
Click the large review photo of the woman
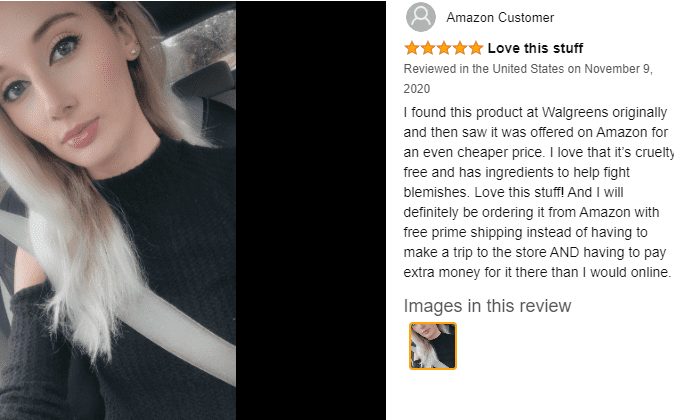click(118, 210)
